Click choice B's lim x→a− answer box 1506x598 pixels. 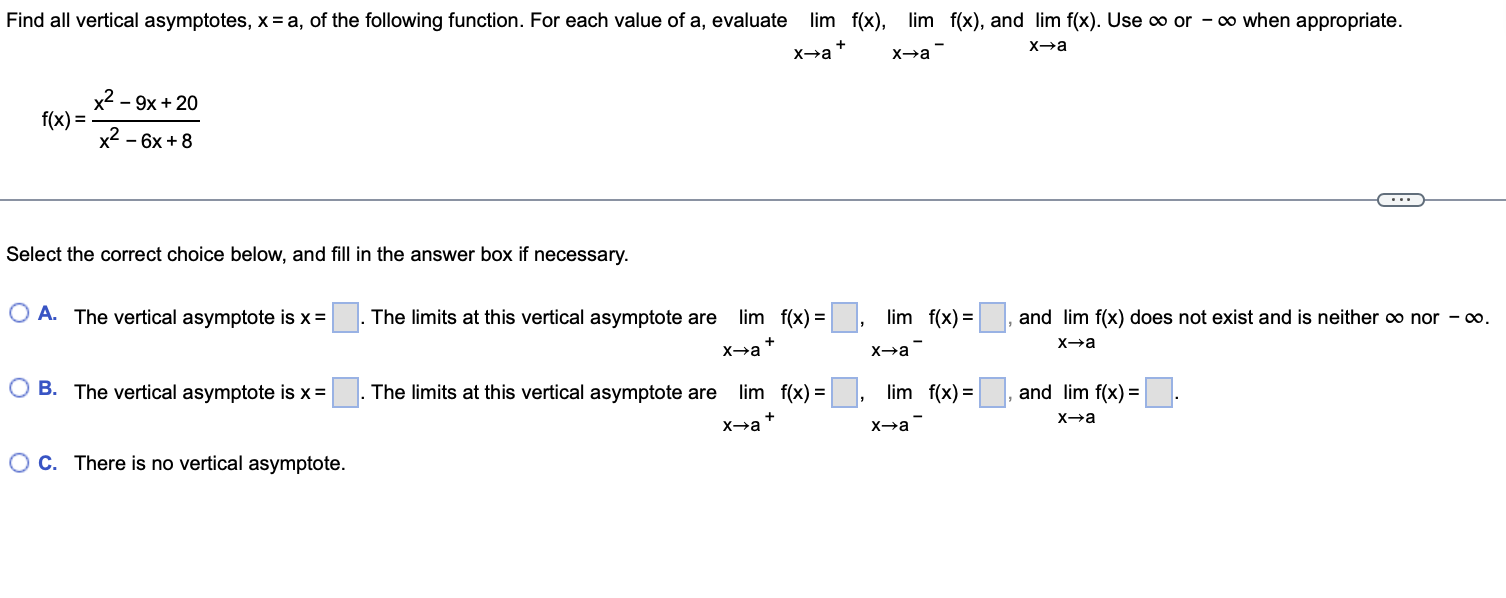coord(990,391)
